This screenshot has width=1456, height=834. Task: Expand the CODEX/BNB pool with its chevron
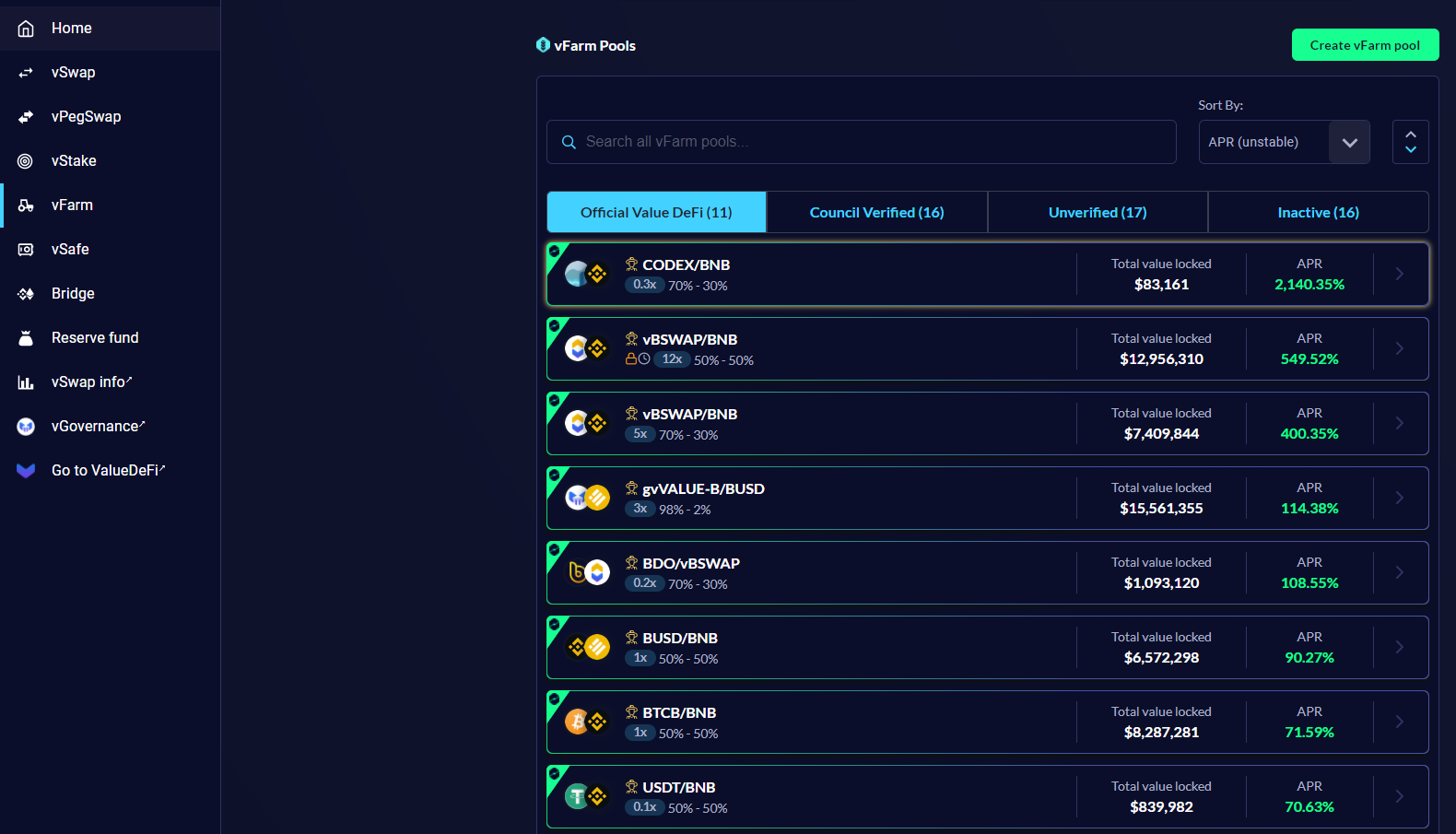[1400, 274]
